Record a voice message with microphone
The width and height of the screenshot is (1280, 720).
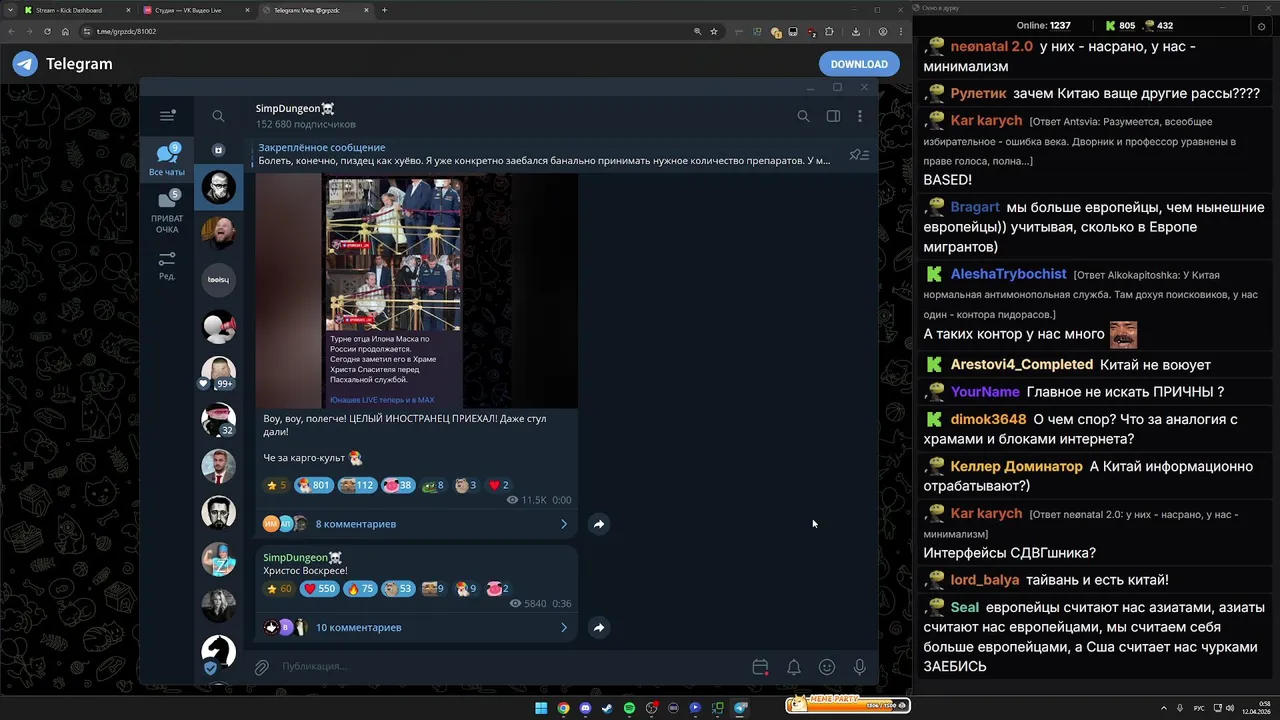[859, 667]
